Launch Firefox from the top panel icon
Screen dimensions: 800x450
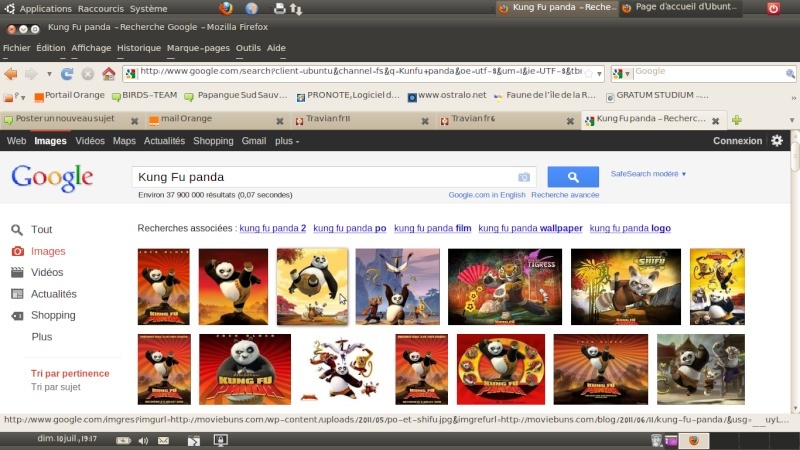point(226,8)
